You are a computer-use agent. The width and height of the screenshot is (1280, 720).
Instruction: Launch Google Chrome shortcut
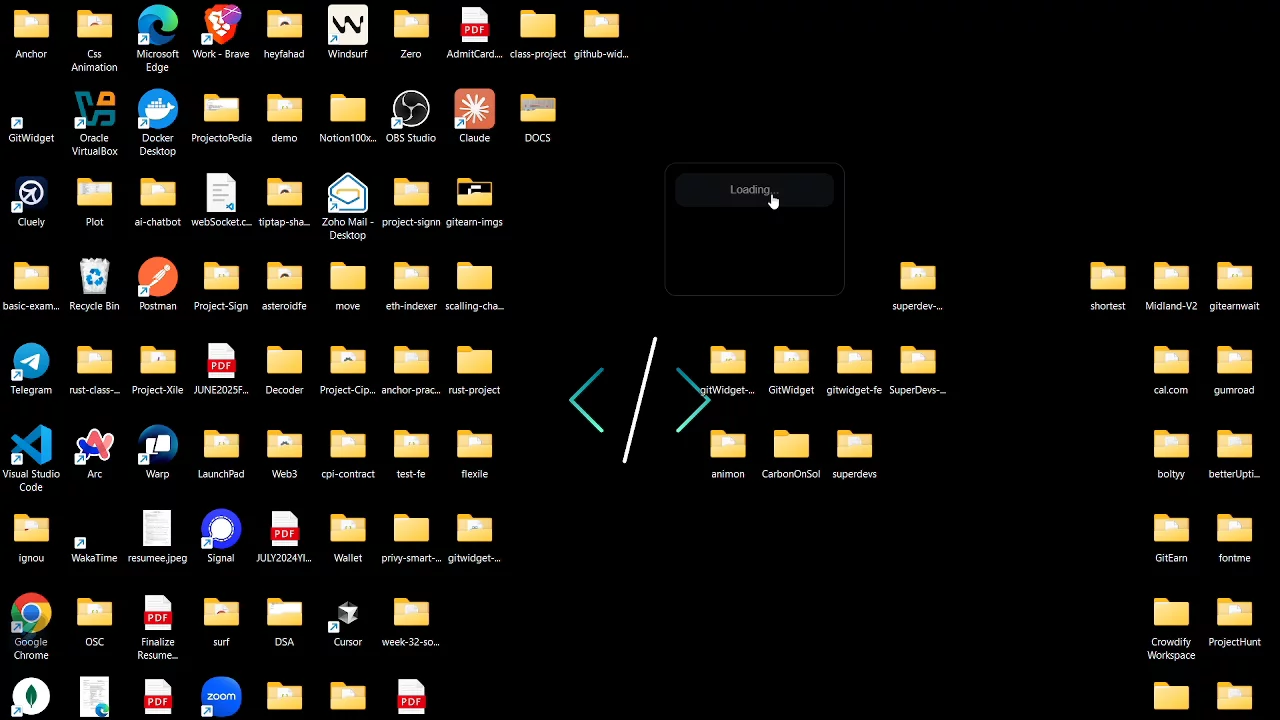click(x=31, y=614)
